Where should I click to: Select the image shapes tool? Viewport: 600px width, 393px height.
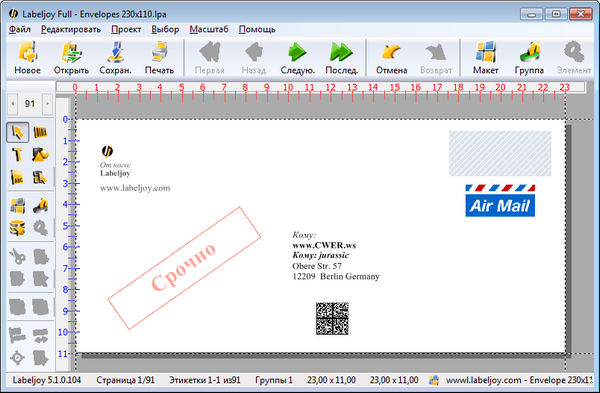coord(40,155)
